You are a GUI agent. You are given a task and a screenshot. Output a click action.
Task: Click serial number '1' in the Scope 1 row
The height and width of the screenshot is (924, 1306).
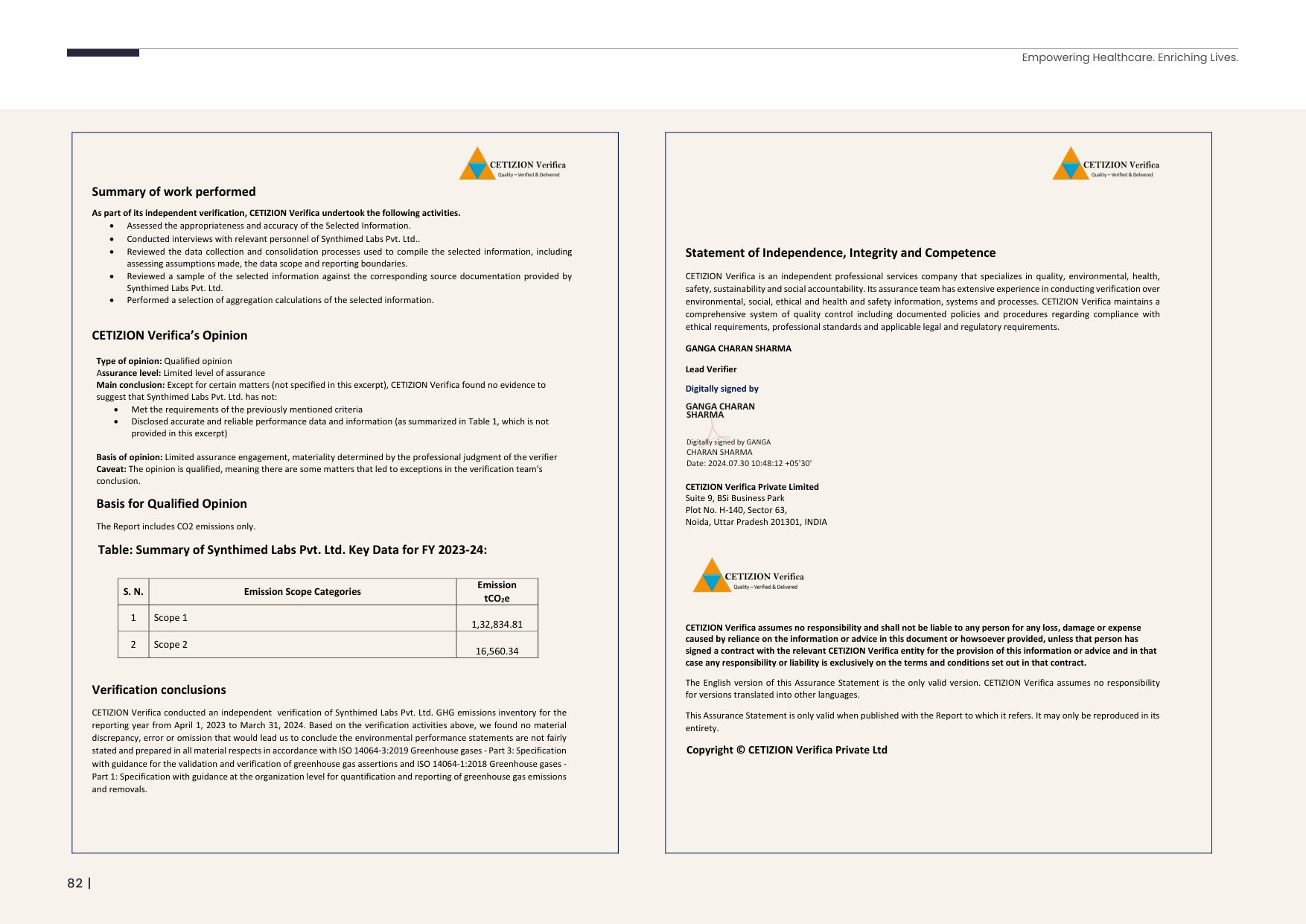click(133, 618)
